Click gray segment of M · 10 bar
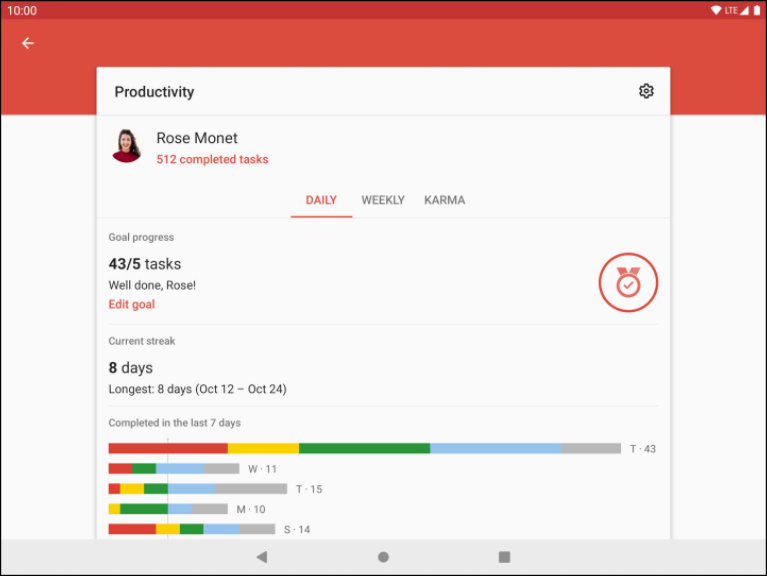The image size is (767, 576). click(x=210, y=509)
